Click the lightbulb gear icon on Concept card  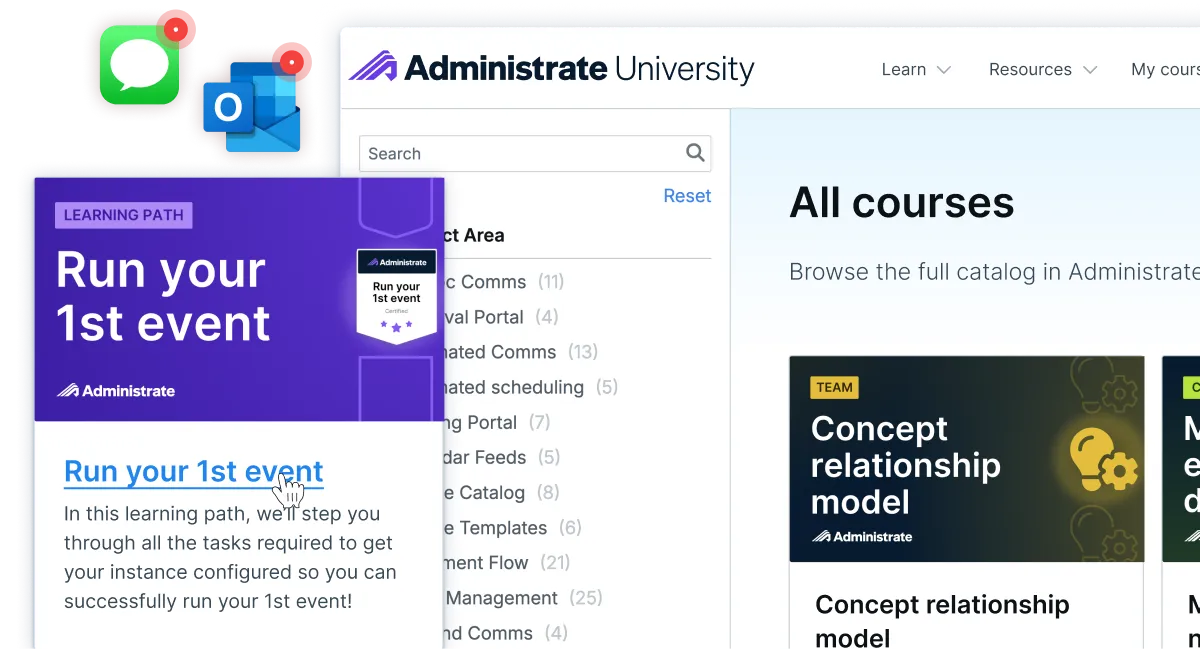[x=1102, y=460]
